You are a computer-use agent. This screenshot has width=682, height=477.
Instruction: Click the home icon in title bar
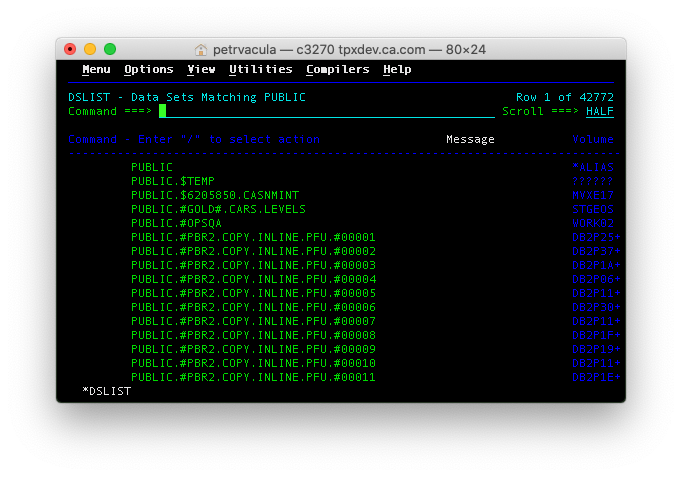201,50
